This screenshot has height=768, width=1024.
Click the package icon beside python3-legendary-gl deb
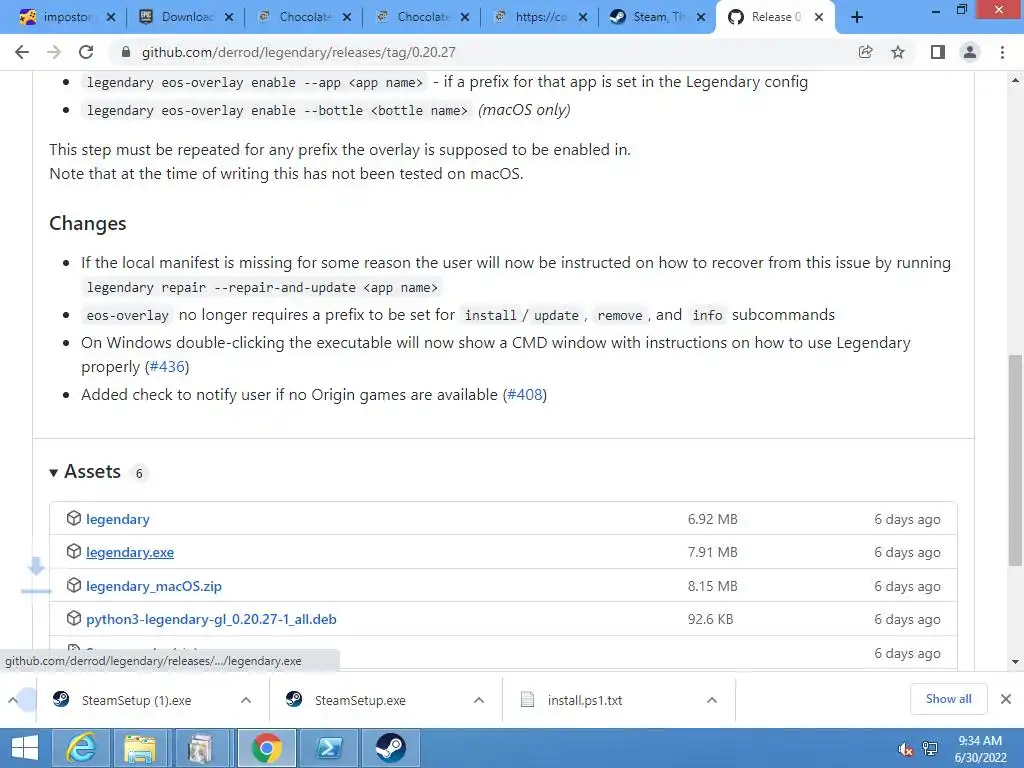(74, 618)
